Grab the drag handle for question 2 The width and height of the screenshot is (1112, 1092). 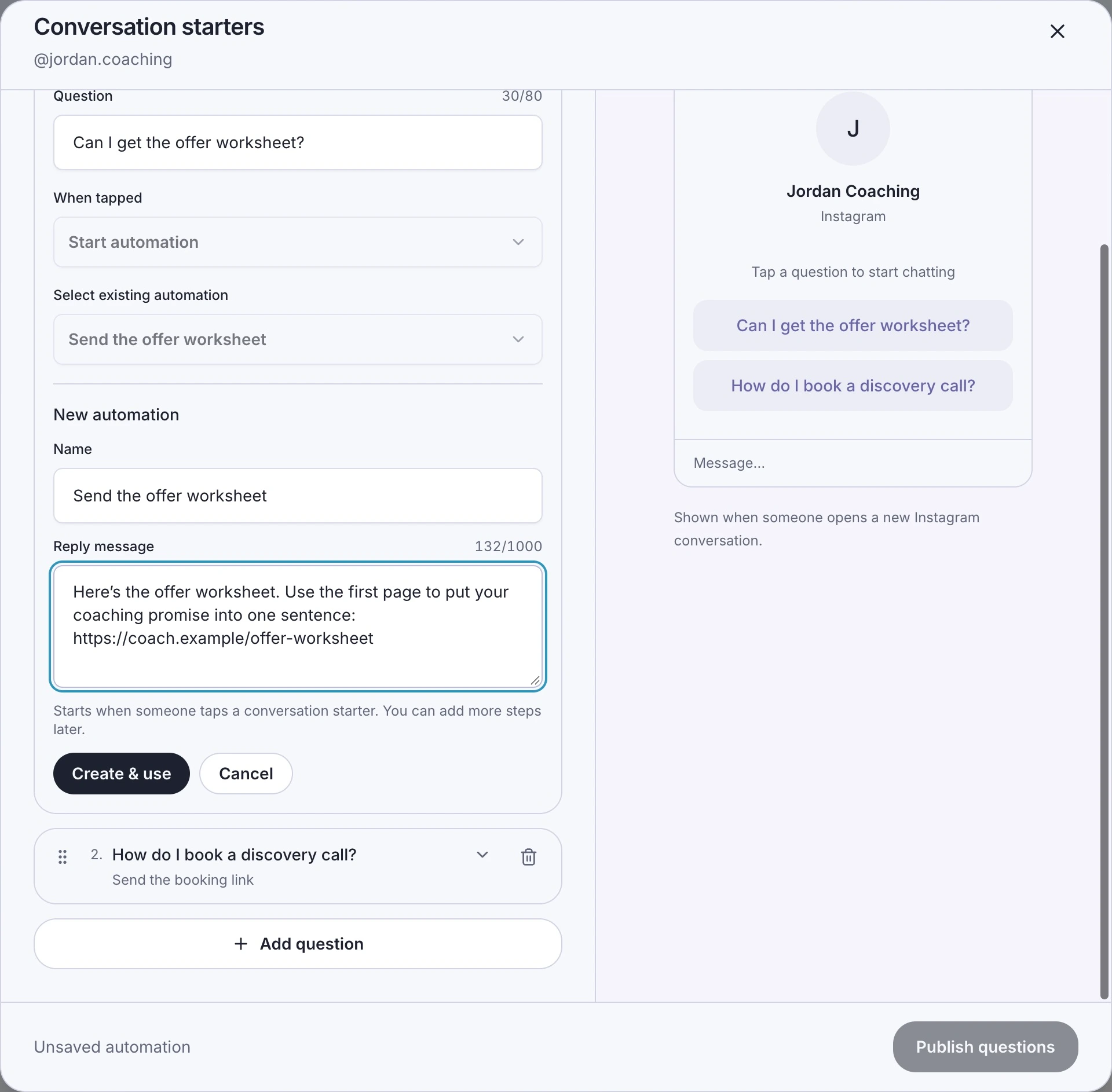click(x=63, y=856)
